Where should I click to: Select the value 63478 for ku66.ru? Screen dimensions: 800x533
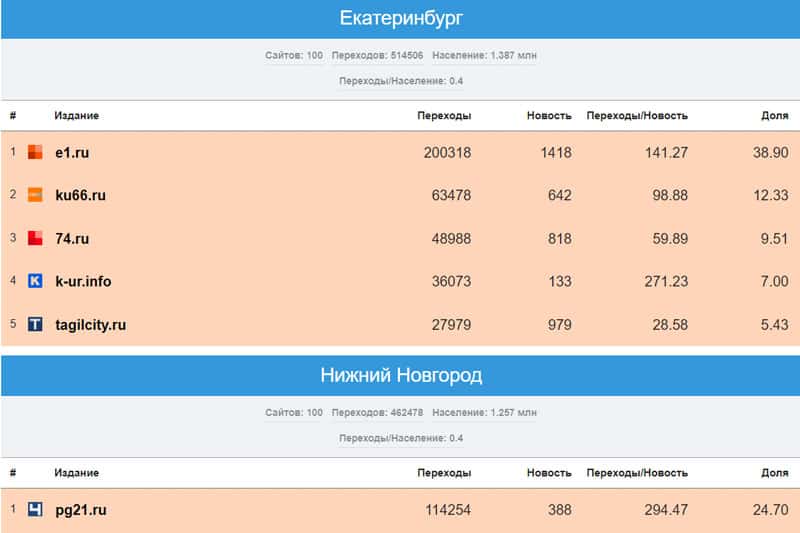click(451, 195)
